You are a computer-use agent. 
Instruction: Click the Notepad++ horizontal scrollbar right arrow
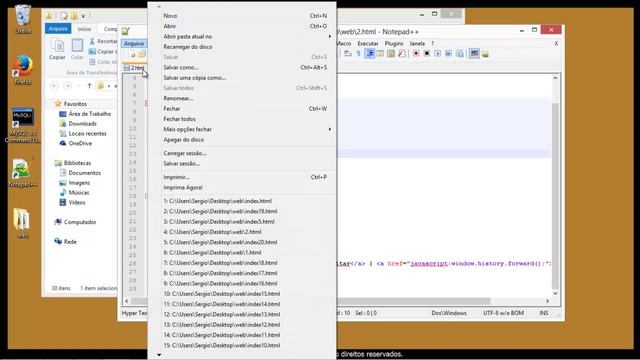point(547,301)
